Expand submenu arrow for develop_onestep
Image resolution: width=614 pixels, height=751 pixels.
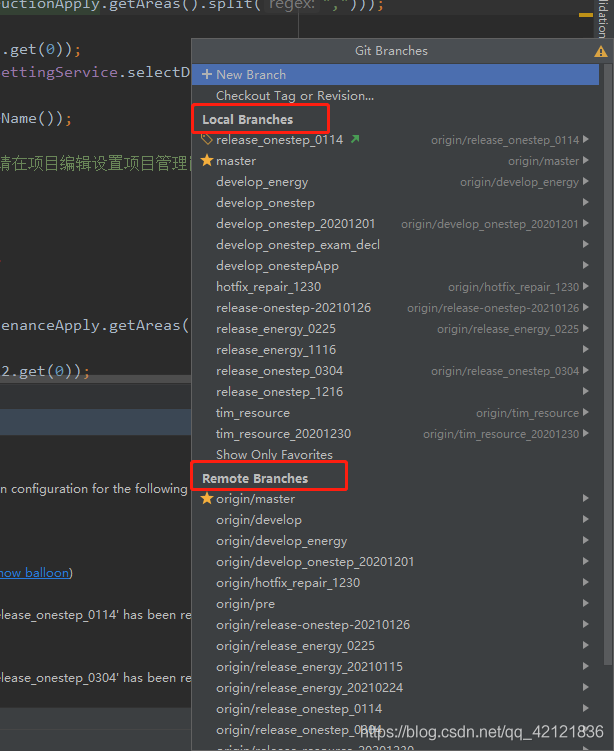tap(585, 203)
